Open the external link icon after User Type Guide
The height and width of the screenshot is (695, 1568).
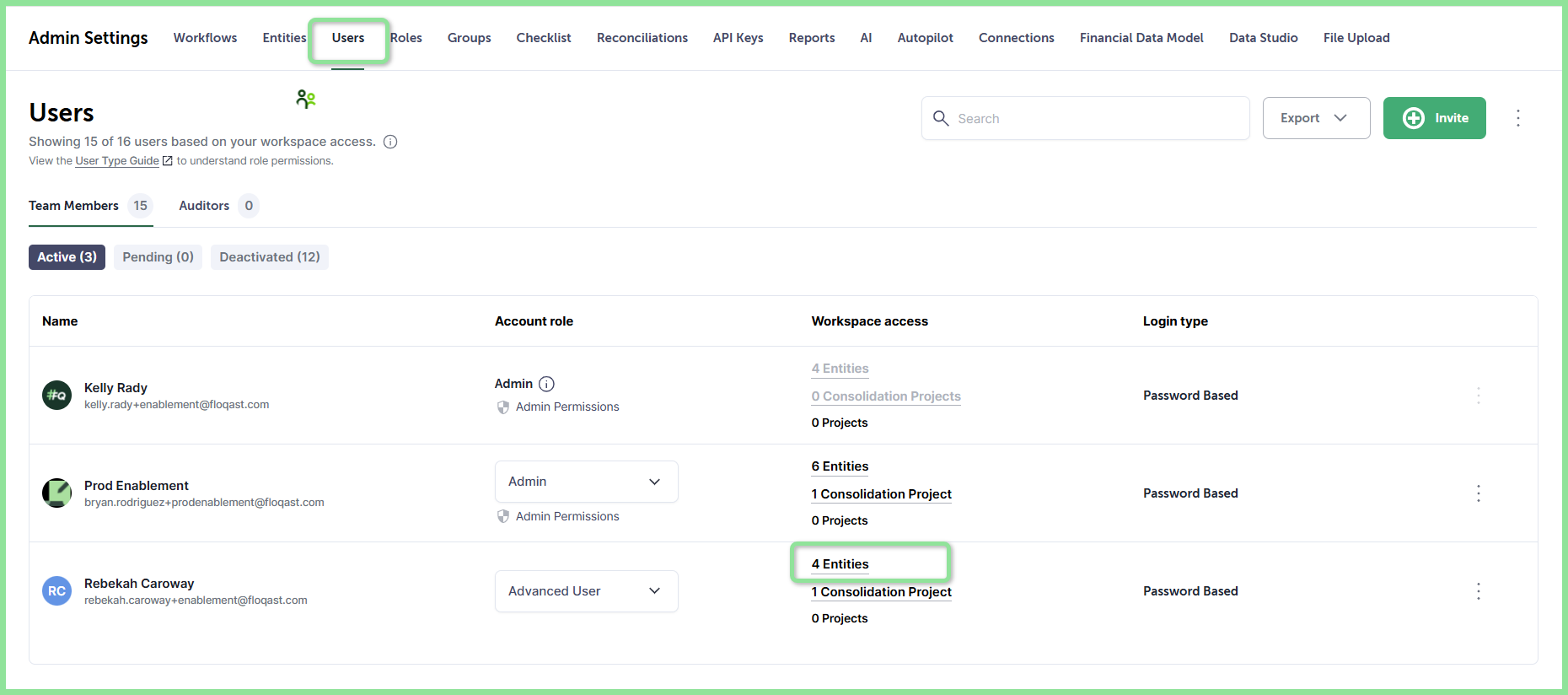[167, 161]
